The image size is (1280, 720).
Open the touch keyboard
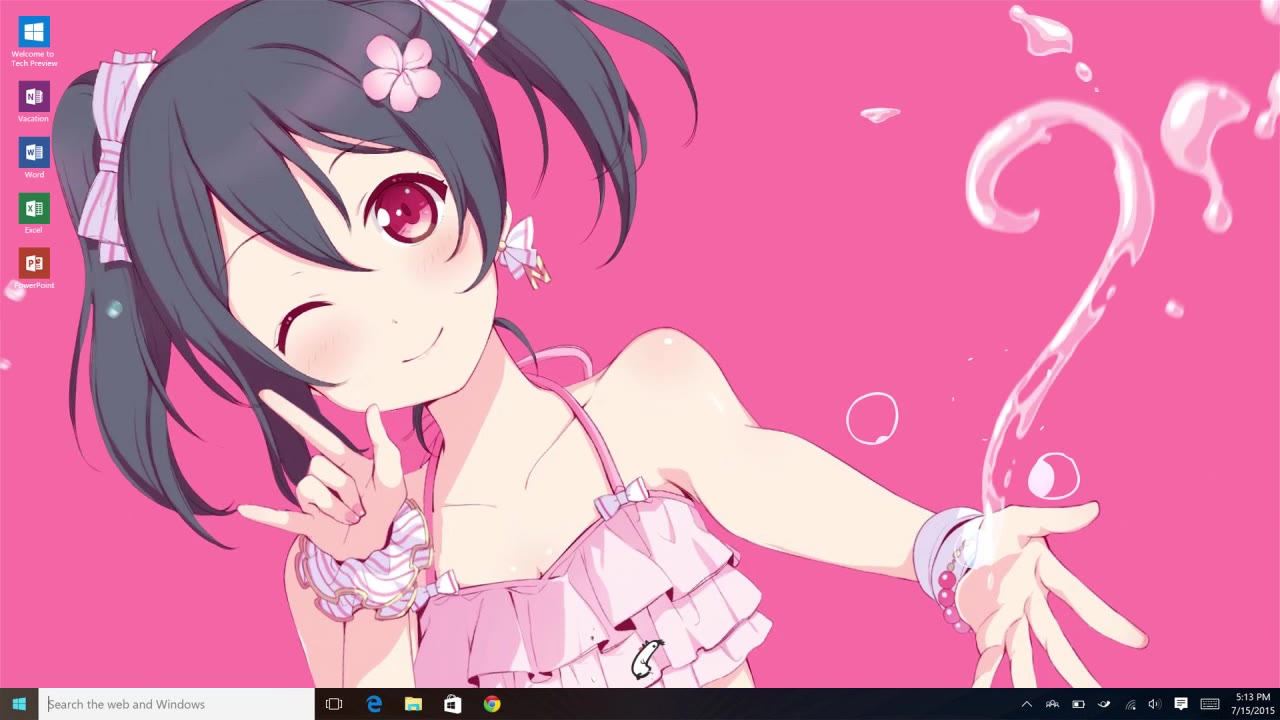(x=1210, y=704)
